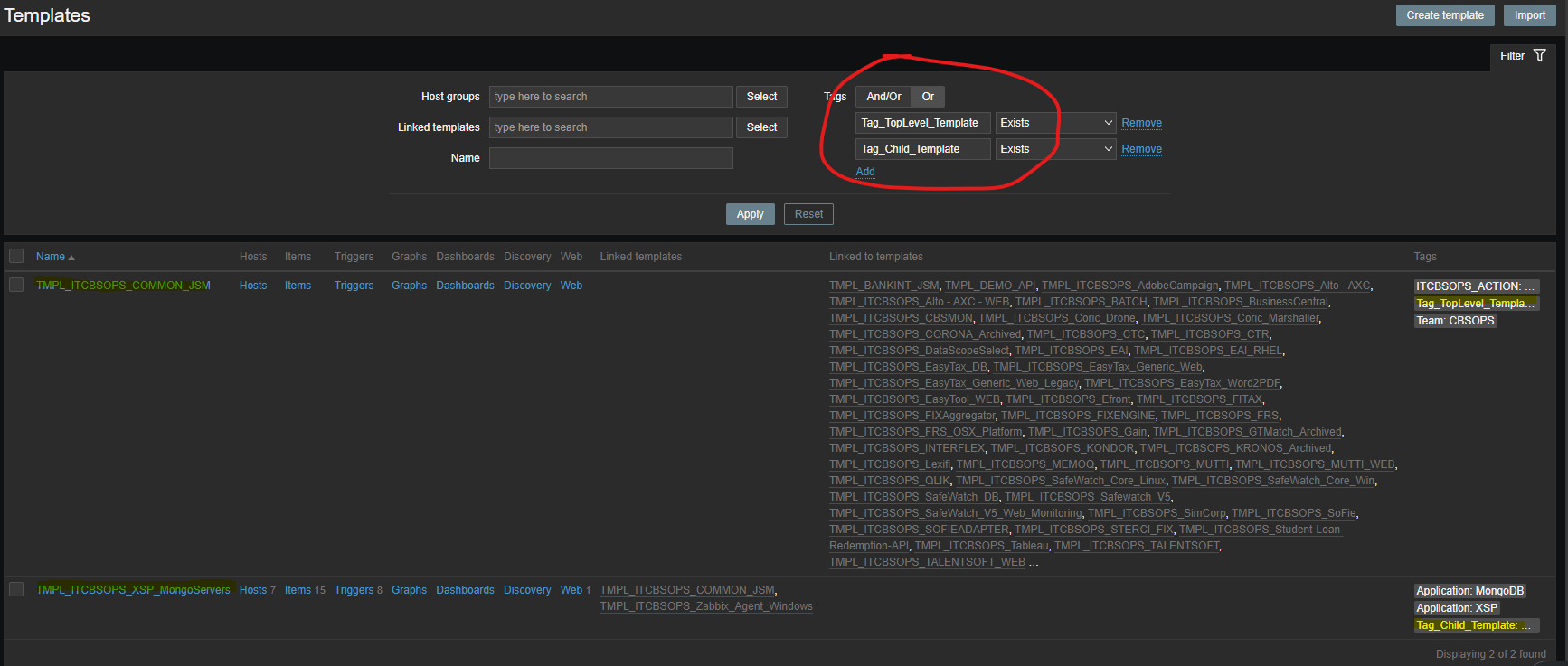This screenshot has width=1568, height=666.
Task: Open the Exists dropdown for Tag_TopLevel_Template
Action: (x=1055, y=123)
